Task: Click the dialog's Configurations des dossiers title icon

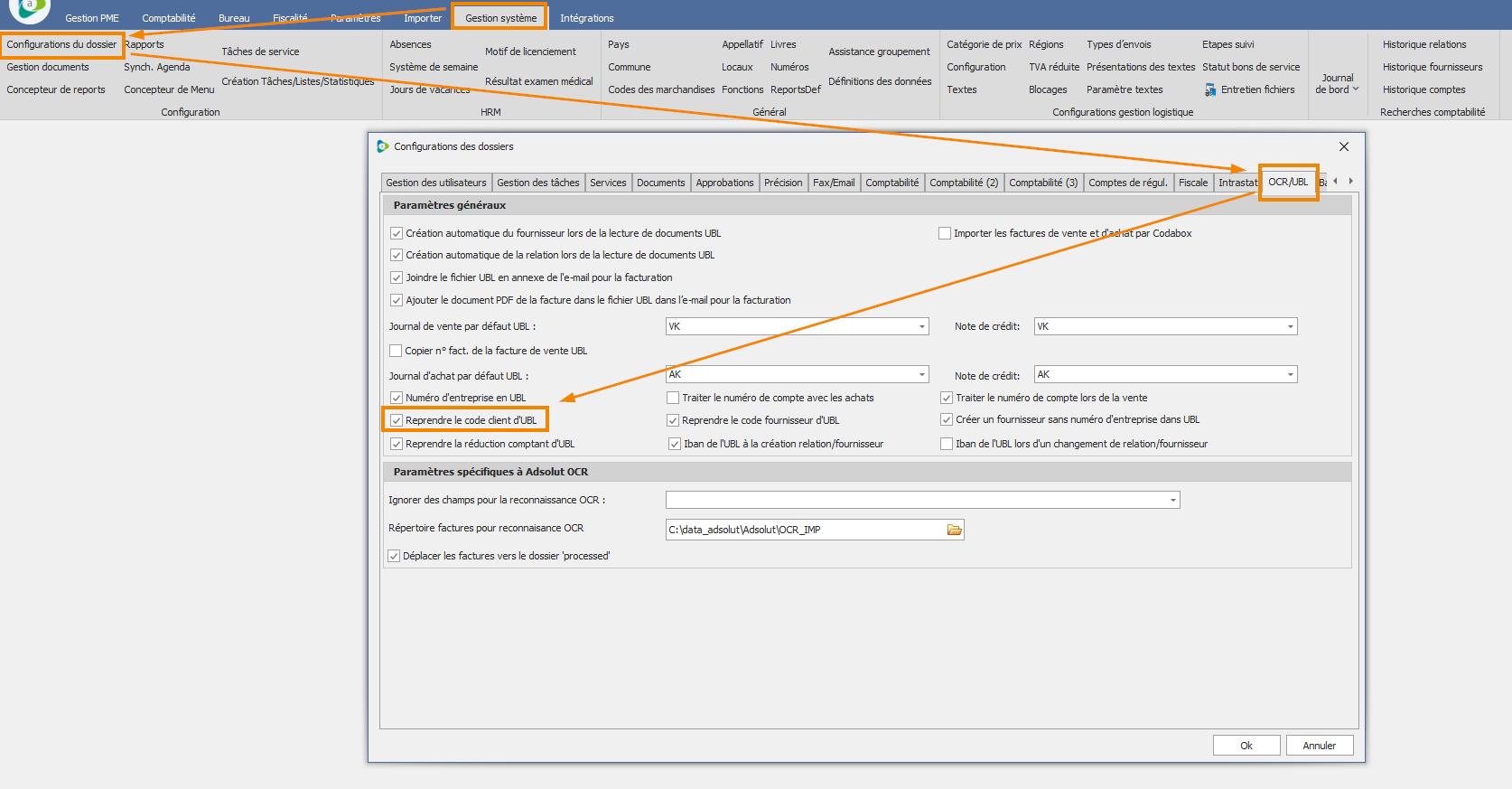Action: [x=383, y=146]
